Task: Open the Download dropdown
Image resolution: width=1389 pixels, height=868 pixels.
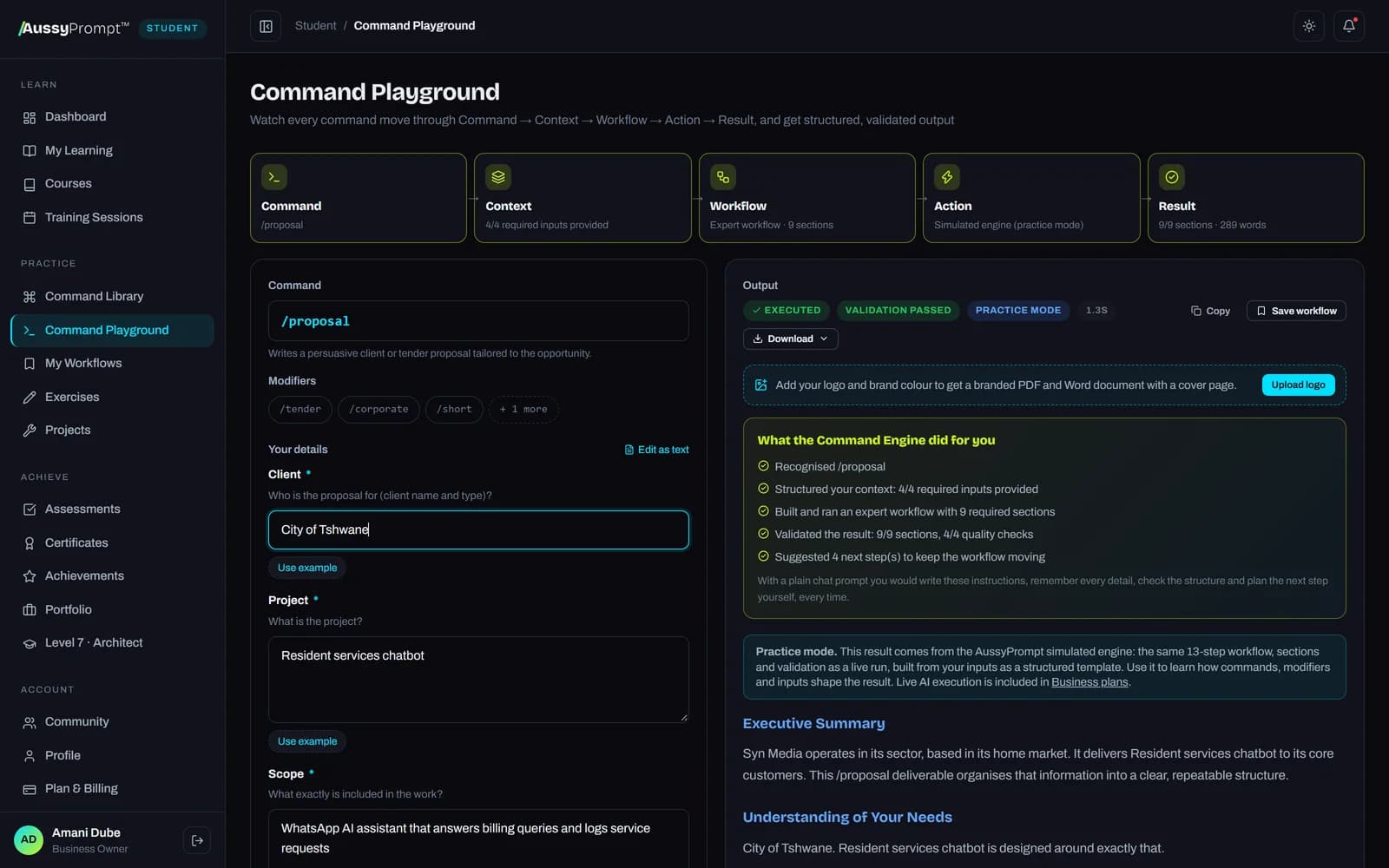Action: pyautogui.click(x=791, y=339)
